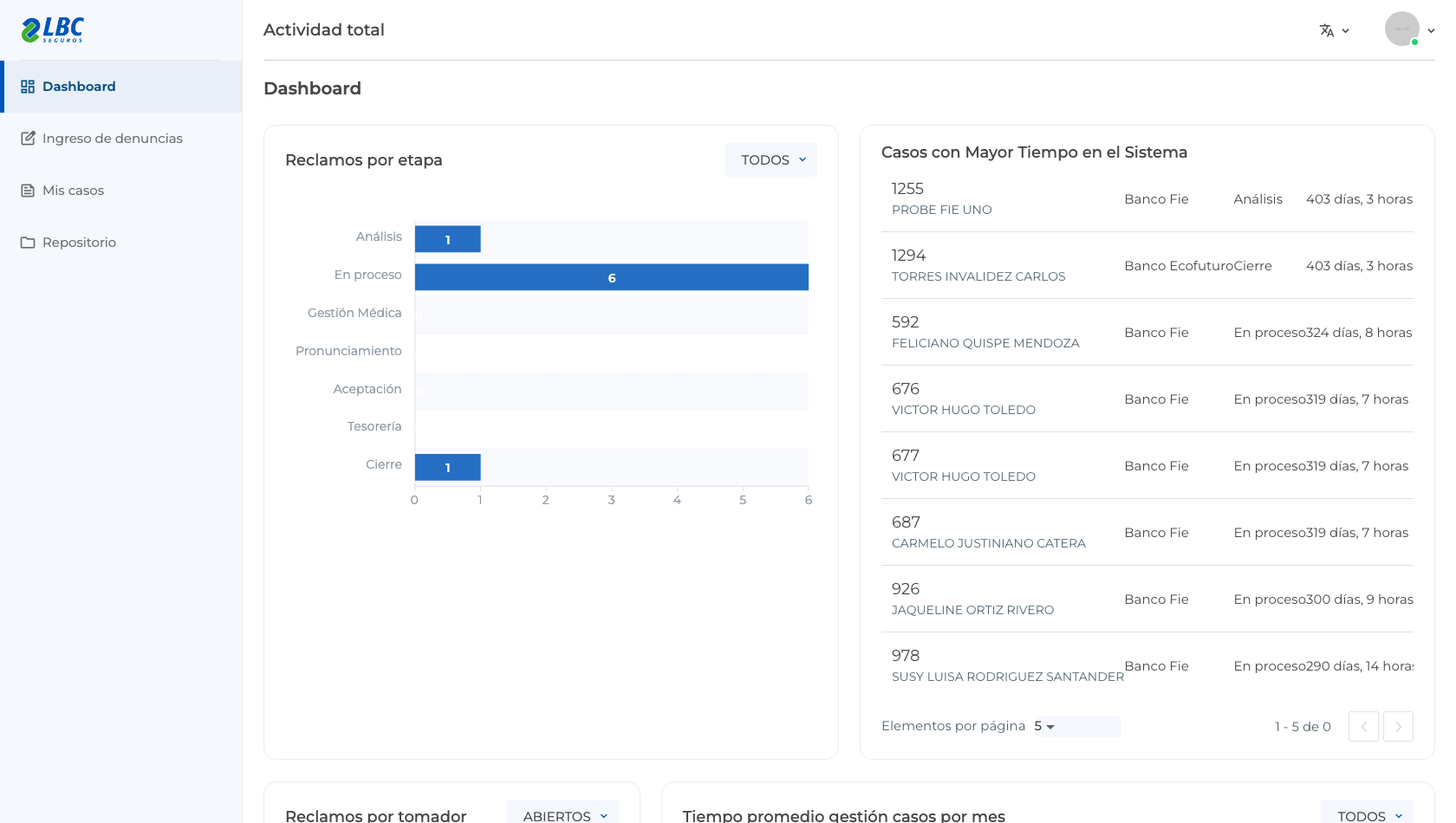Click the Casos con Mayor Tiempo heading
The width and height of the screenshot is (1456, 823).
1034,152
